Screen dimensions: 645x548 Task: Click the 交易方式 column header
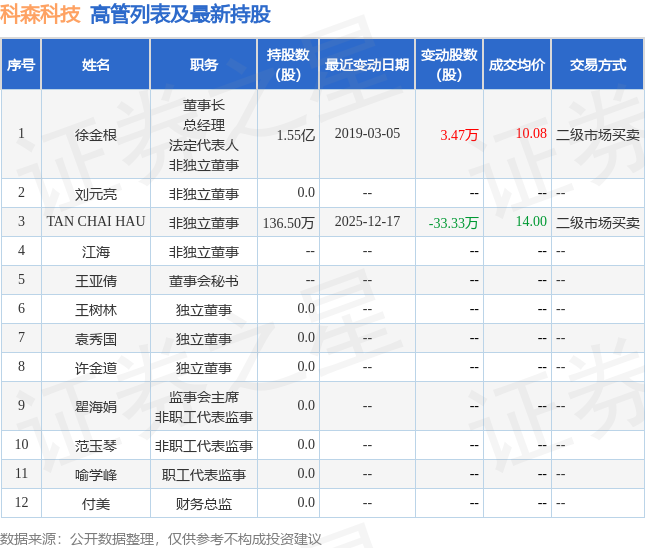tap(598, 65)
